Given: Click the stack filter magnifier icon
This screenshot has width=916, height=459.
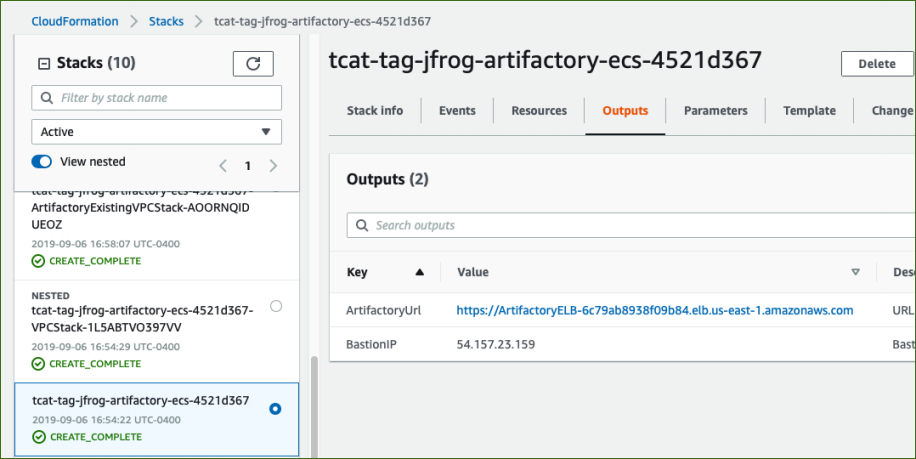Looking at the screenshot, I should [x=47, y=98].
